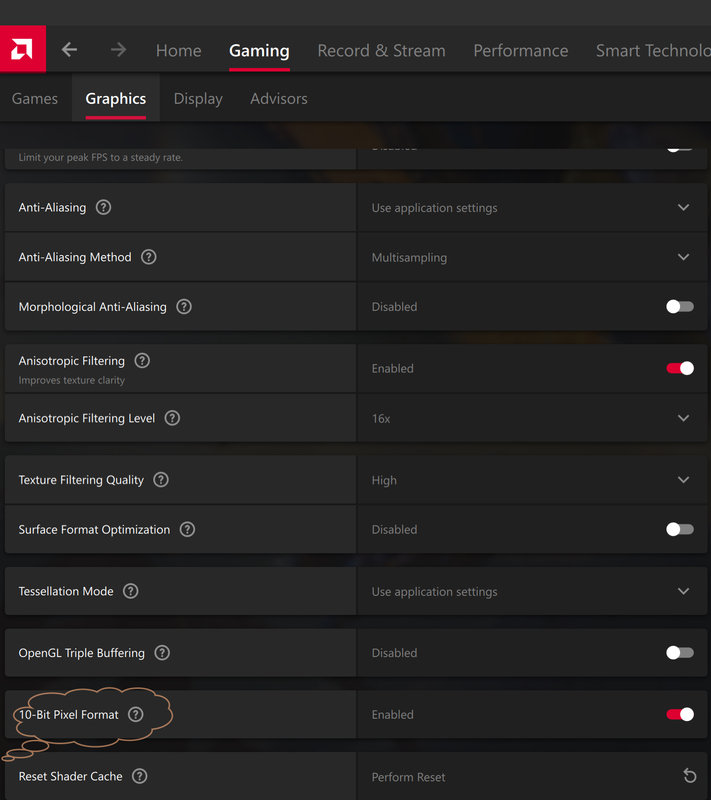Enable Morphological Anti-Aliasing toggle

click(680, 306)
